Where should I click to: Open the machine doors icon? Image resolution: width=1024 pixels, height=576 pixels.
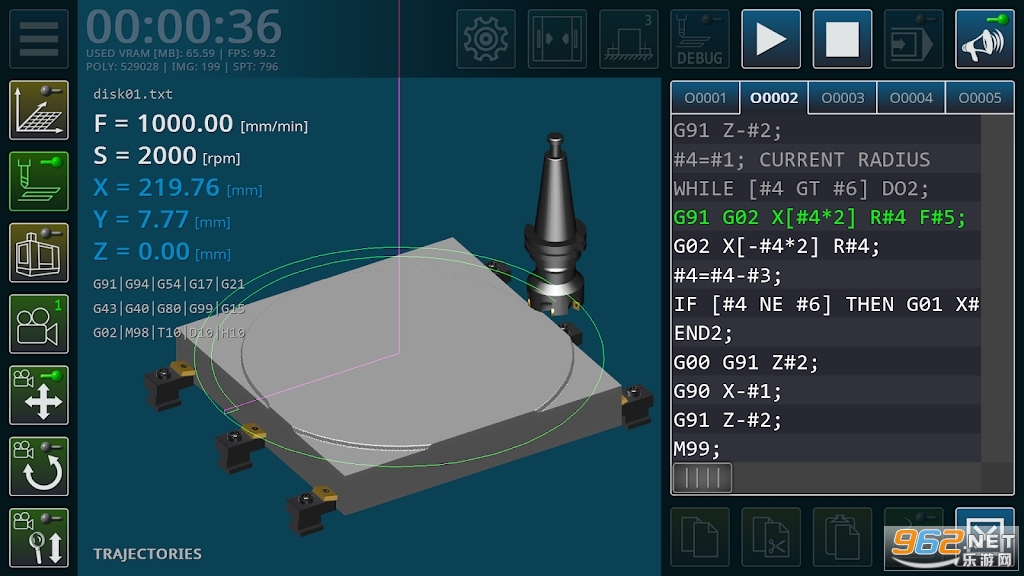556,39
